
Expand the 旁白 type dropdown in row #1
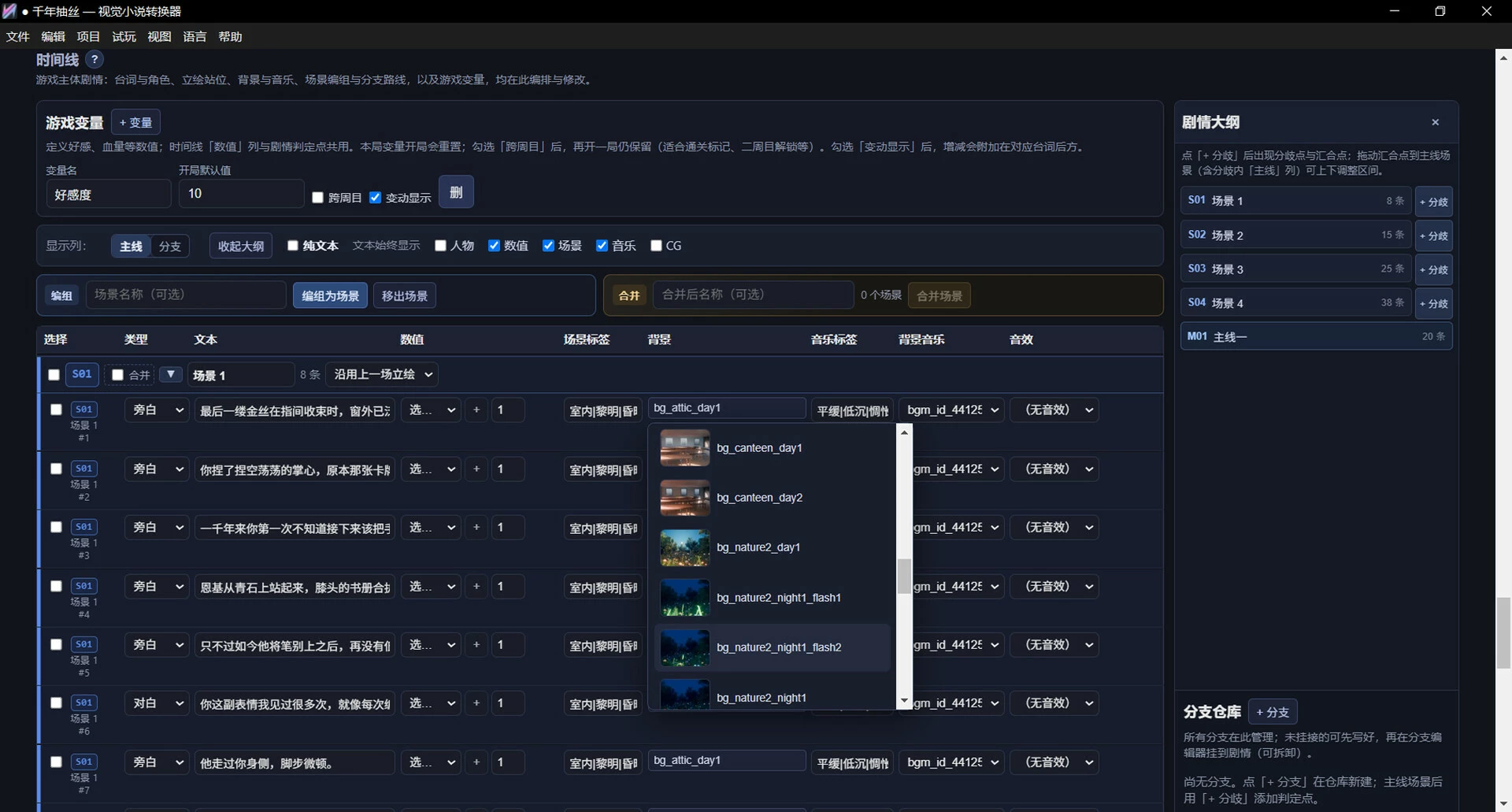[x=157, y=410]
